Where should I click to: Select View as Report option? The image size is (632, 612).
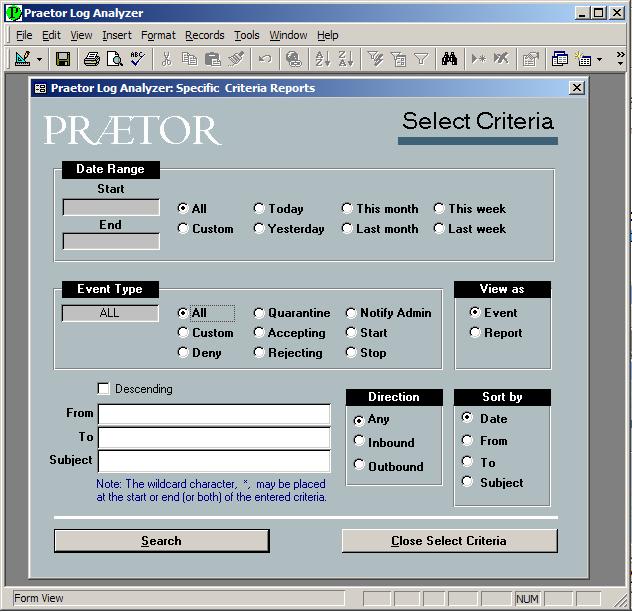pos(475,332)
